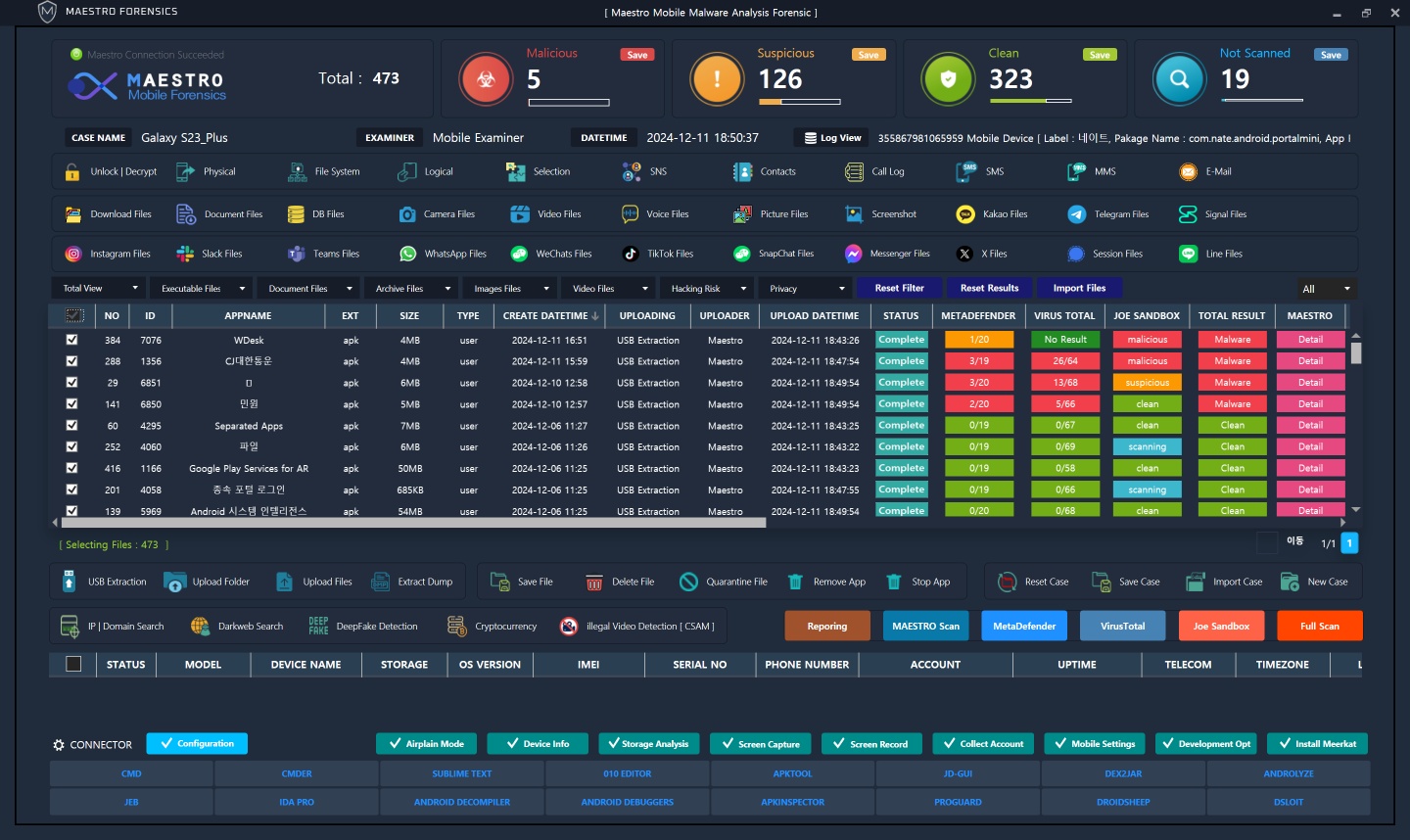
Task: Open the Cryptocurrency search icon
Action: (x=456, y=627)
